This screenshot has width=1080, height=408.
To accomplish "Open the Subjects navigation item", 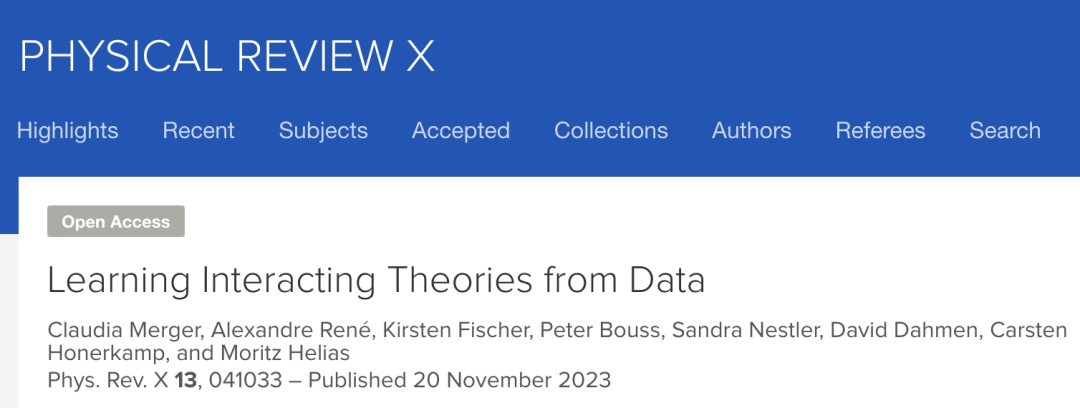I will pyautogui.click(x=323, y=130).
